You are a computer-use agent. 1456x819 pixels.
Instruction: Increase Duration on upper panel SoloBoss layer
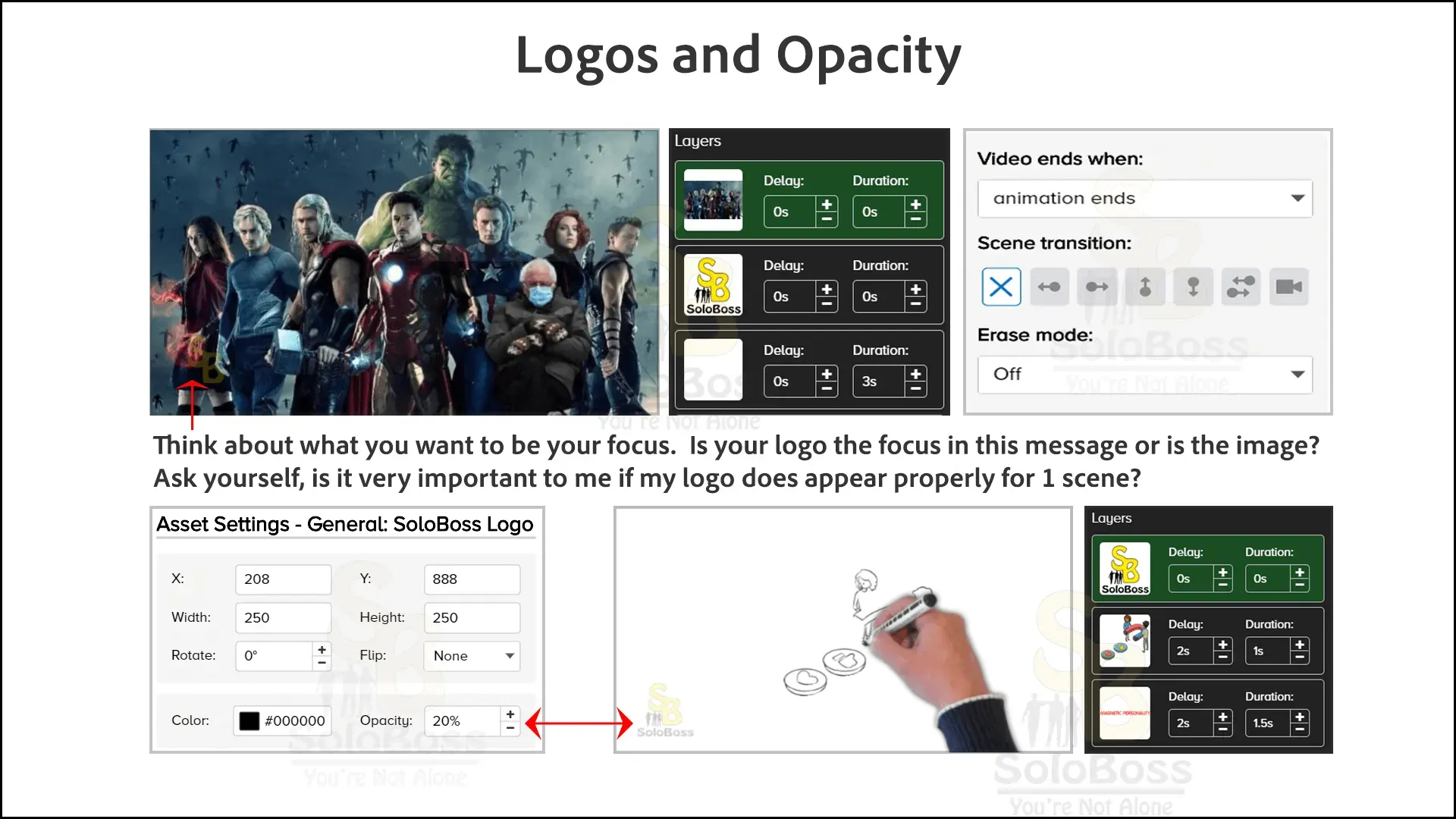(916, 290)
